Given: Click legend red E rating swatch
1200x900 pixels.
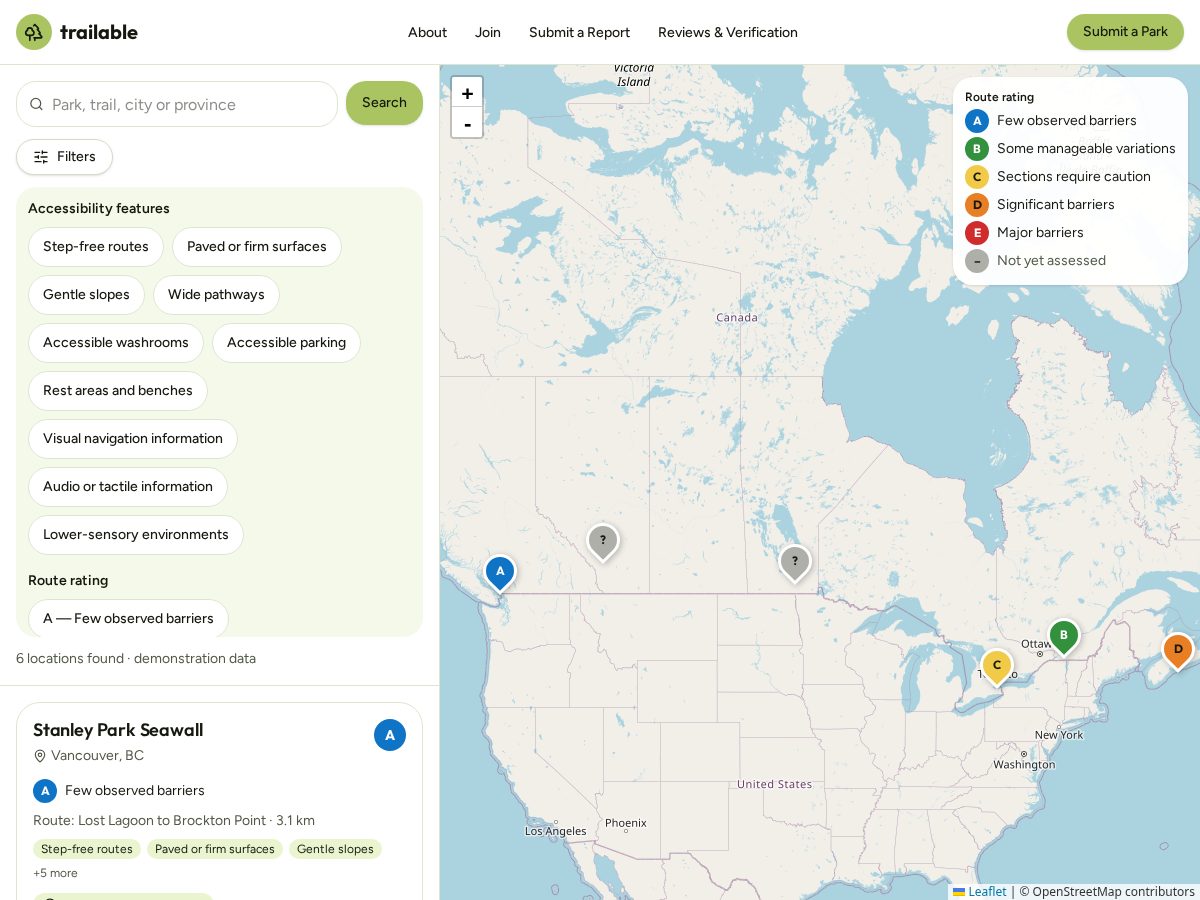Looking at the screenshot, I should [977, 233].
